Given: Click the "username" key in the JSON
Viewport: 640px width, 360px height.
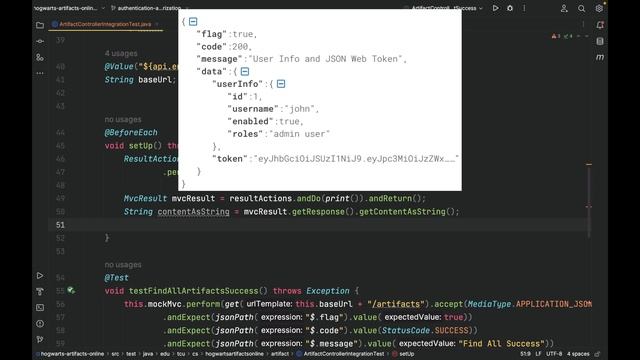Looking at the screenshot, I should (x=253, y=109).
